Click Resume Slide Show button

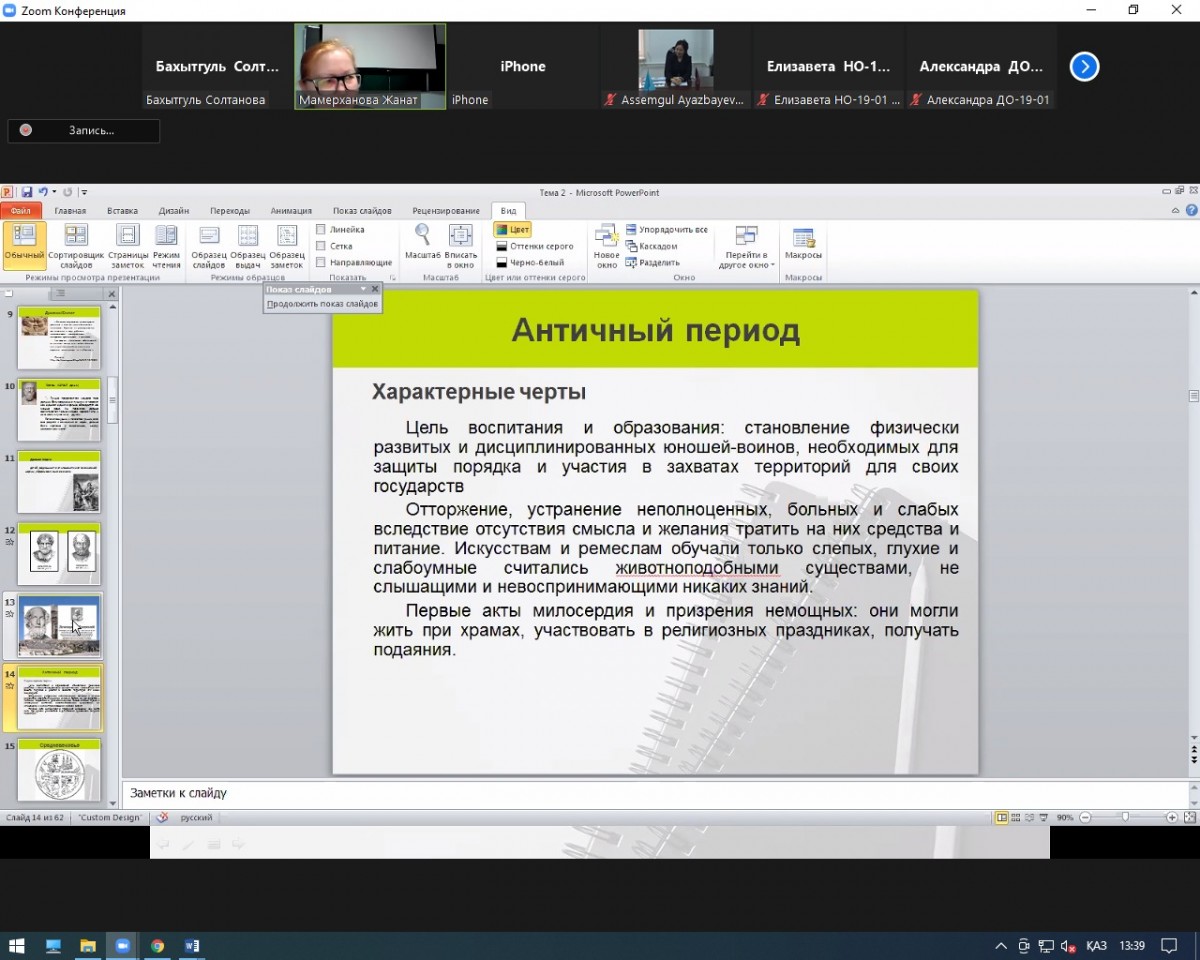[x=322, y=303]
